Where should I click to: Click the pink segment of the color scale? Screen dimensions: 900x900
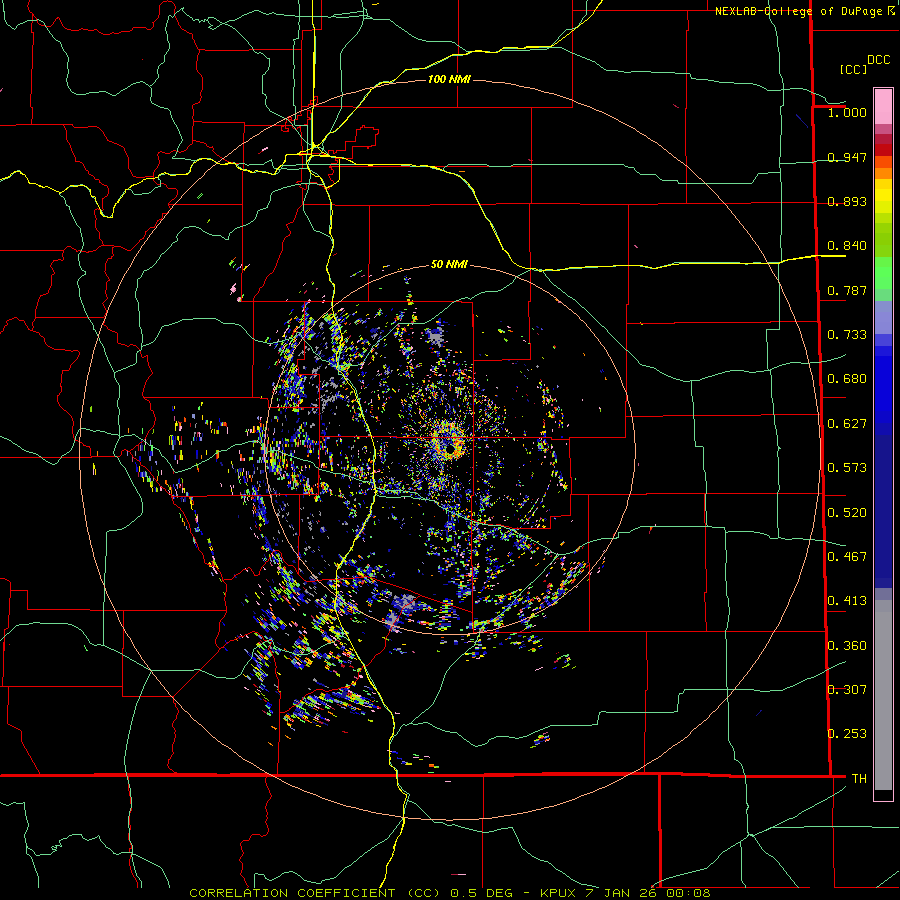[883, 106]
